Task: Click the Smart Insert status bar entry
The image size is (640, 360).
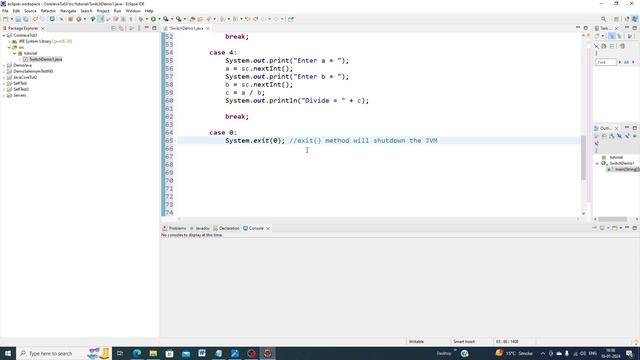Action: pyautogui.click(x=464, y=341)
